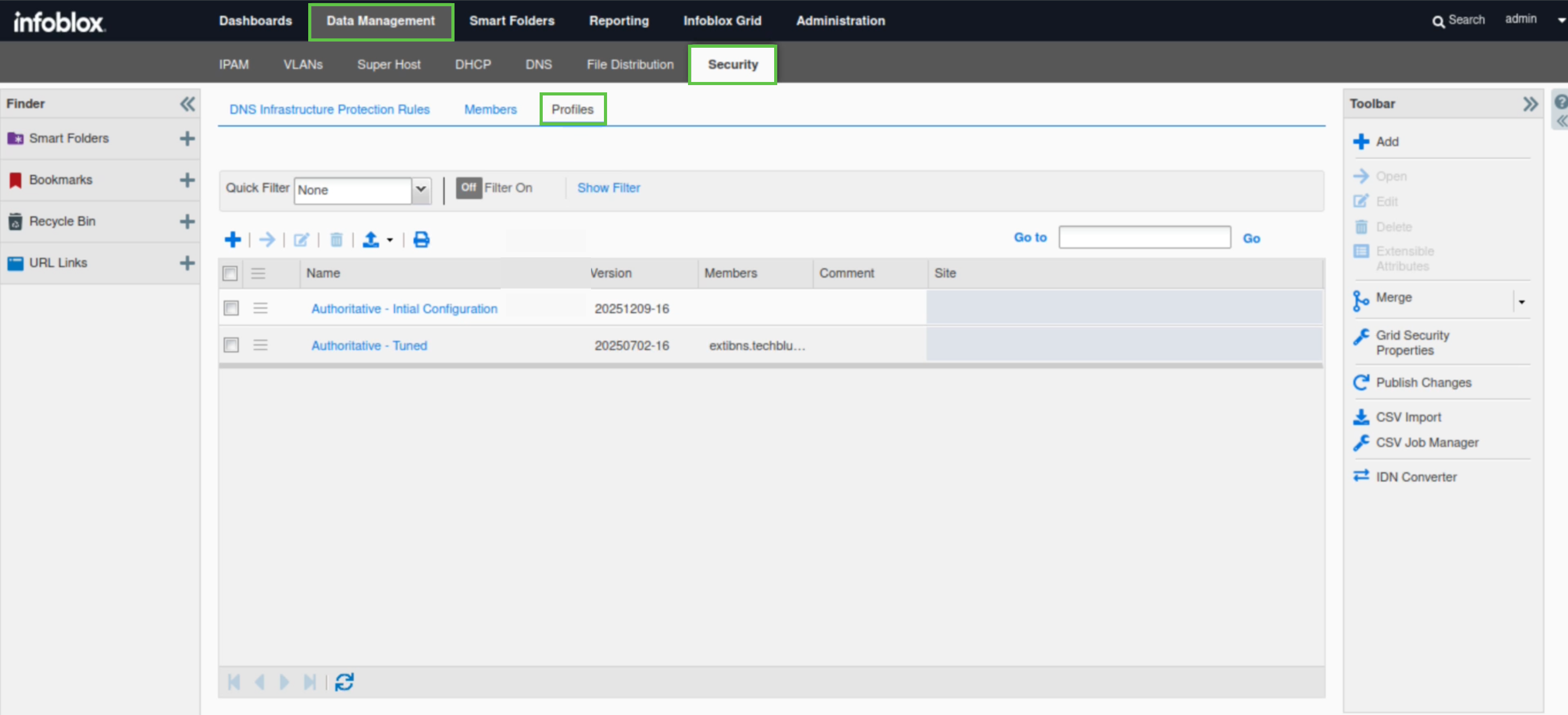Open the Reporting tab
The width and height of the screenshot is (1568, 715).
[x=619, y=21]
